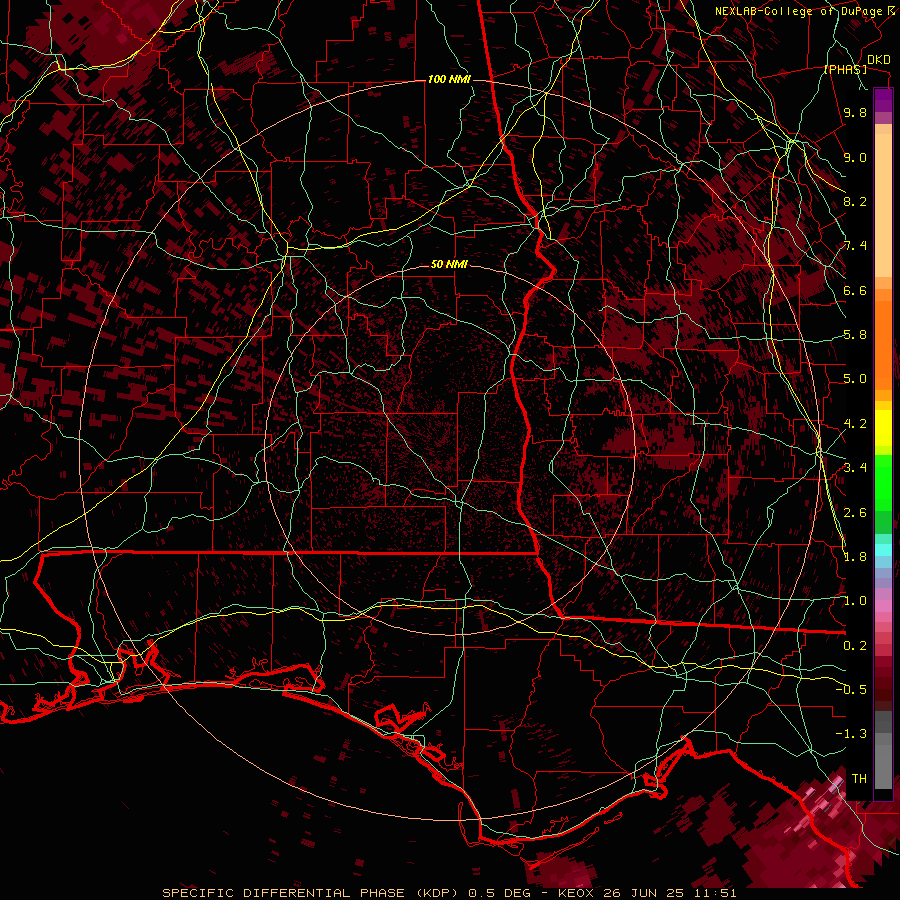Viewport: 900px width, 900px height.
Task: Click the 4.2 value on the scale
Action: (855, 424)
